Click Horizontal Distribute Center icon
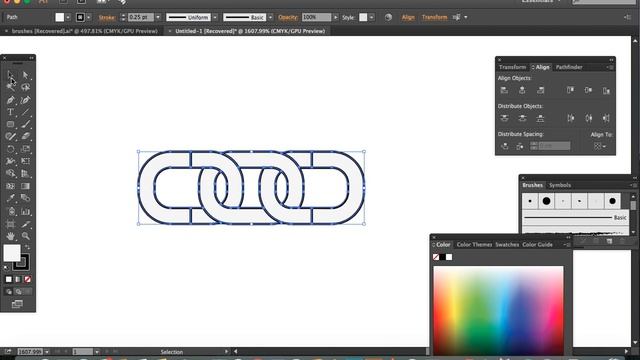The height and width of the screenshot is (360, 640). click(x=589, y=118)
